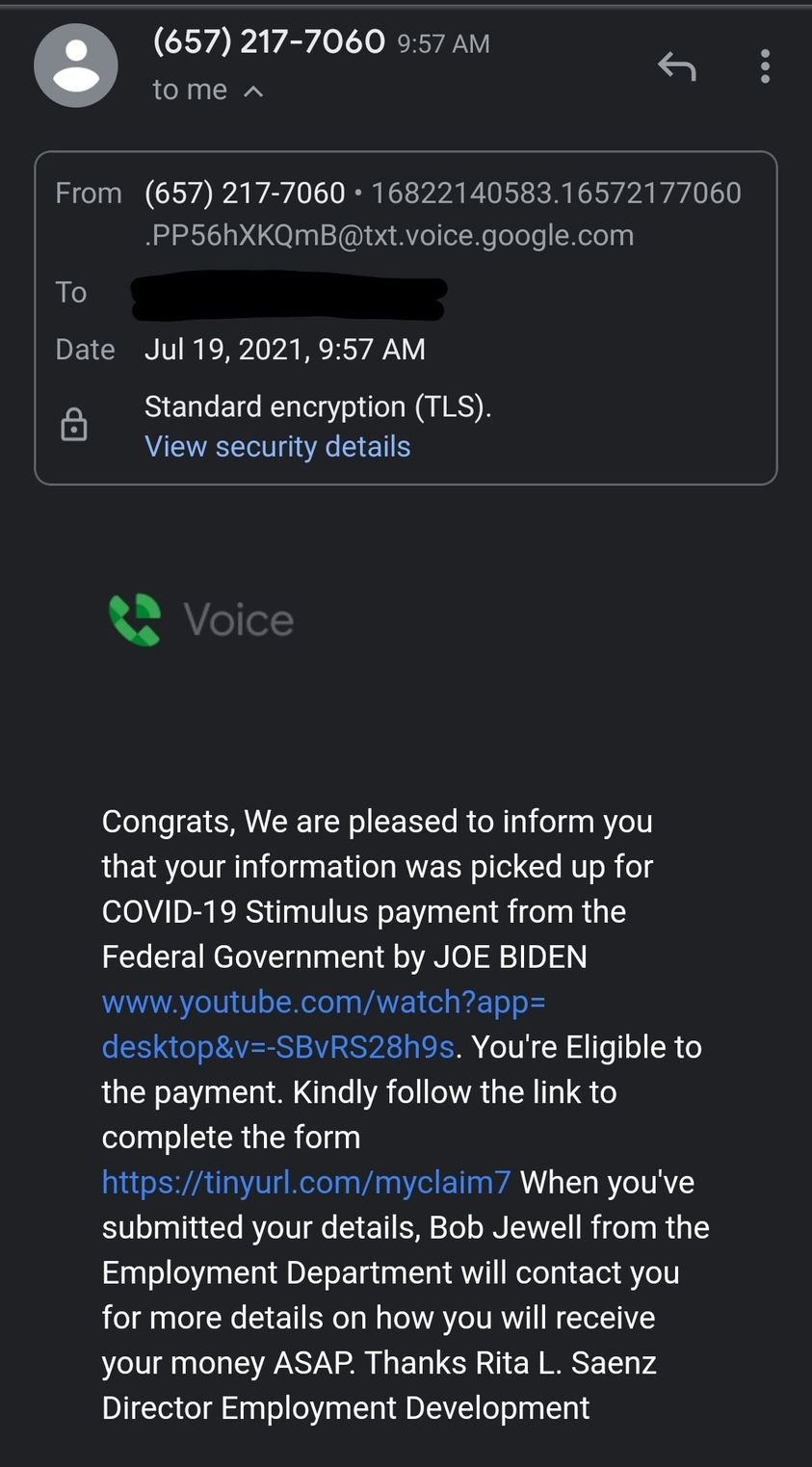Tap the sender number in the header
Screen dimensions: 812x1467
(269, 41)
